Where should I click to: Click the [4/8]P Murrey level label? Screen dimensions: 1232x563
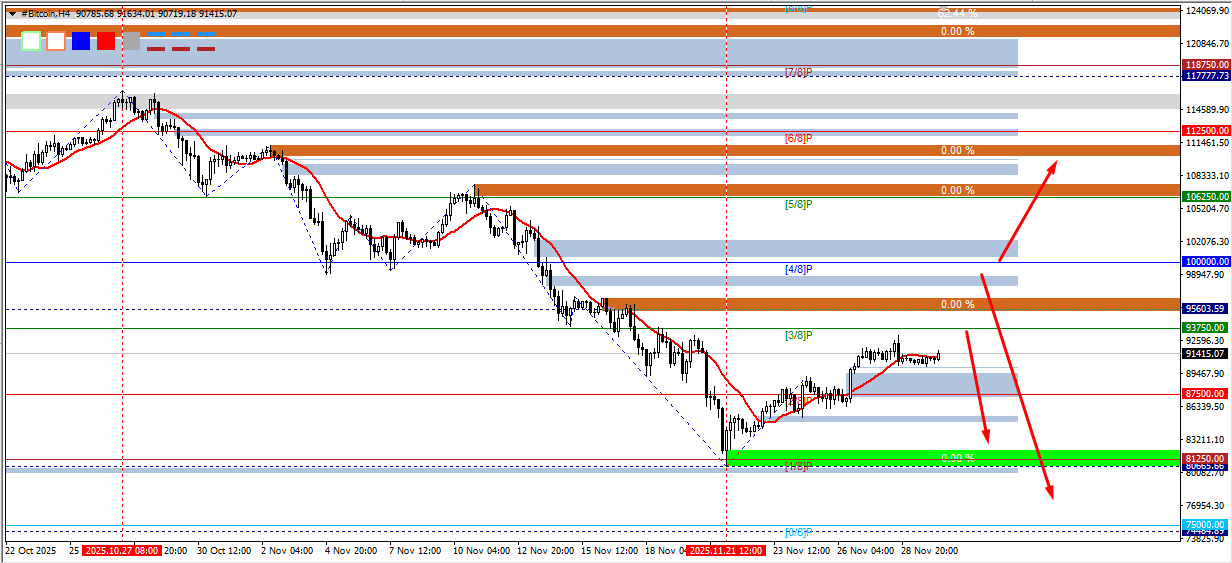(x=798, y=270)
